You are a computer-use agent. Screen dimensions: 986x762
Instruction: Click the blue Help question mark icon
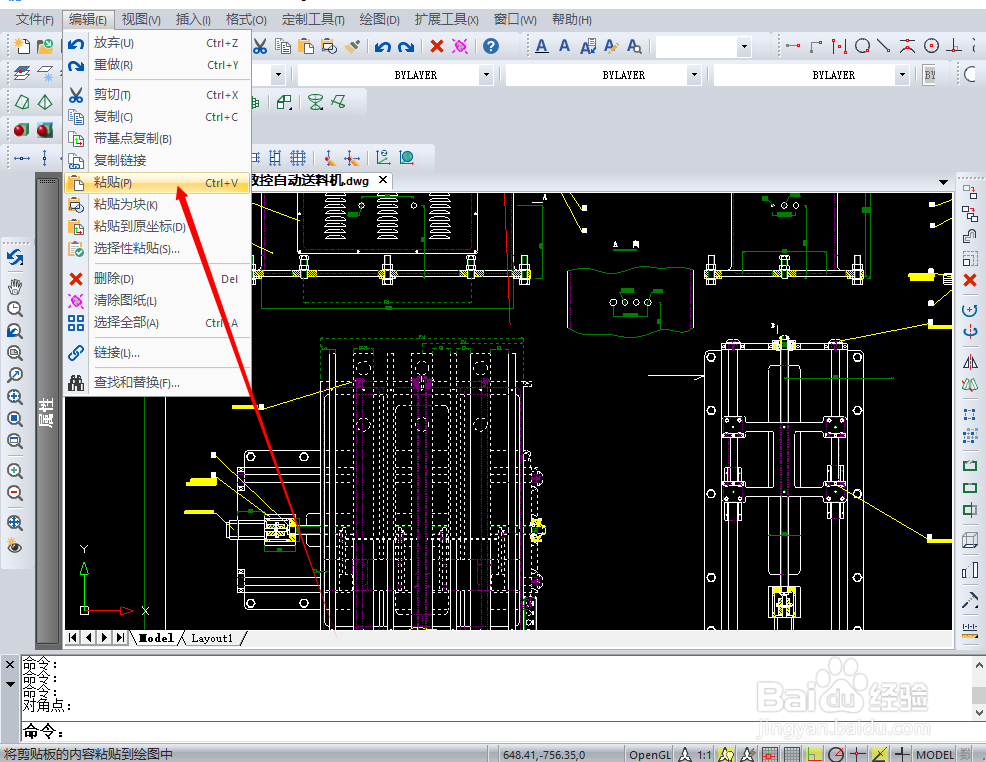pos(490,46)
